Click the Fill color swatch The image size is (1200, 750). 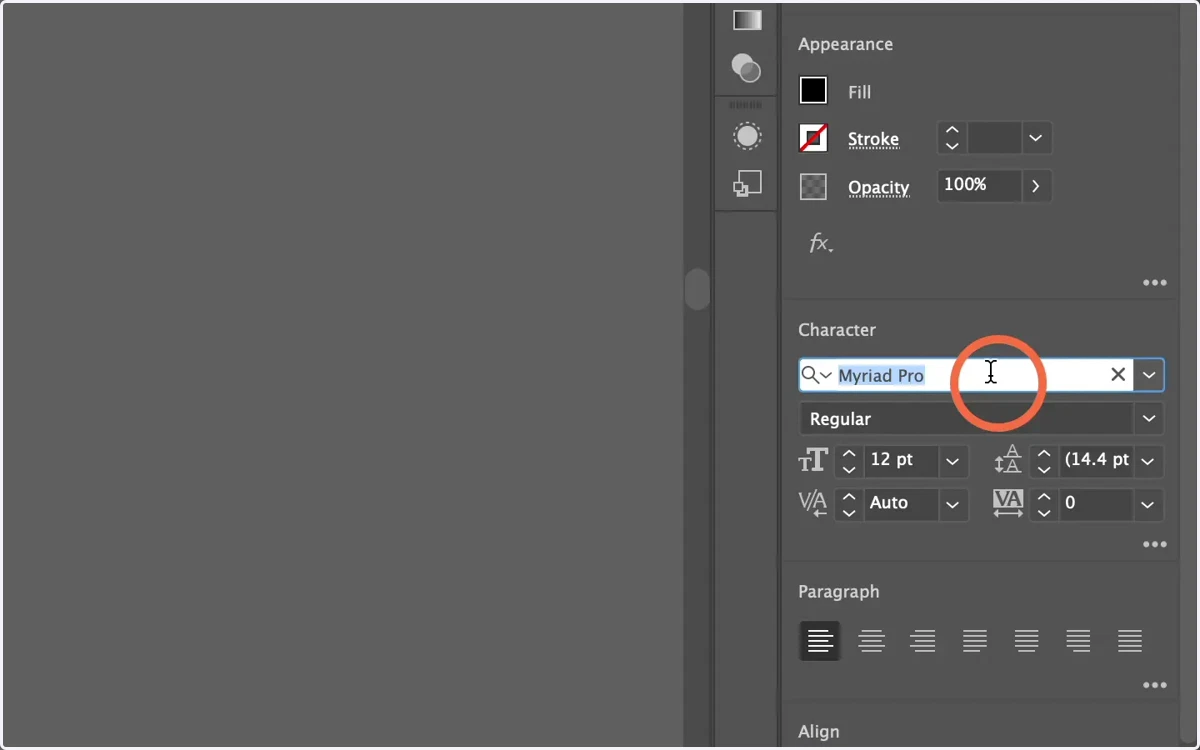pos(814,91)
